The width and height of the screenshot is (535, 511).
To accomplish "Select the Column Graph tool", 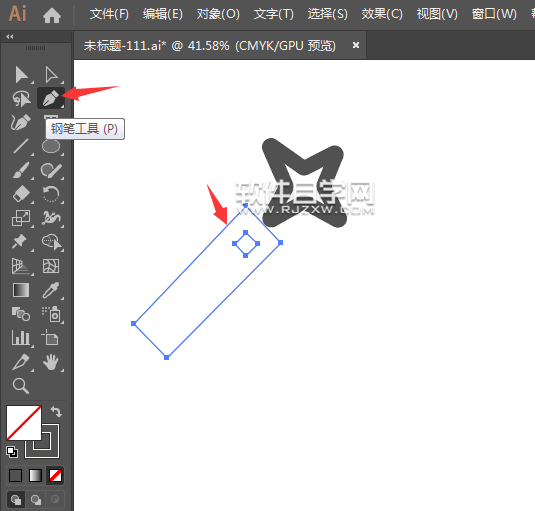I will pyautogui.click(x=21, y=338).
